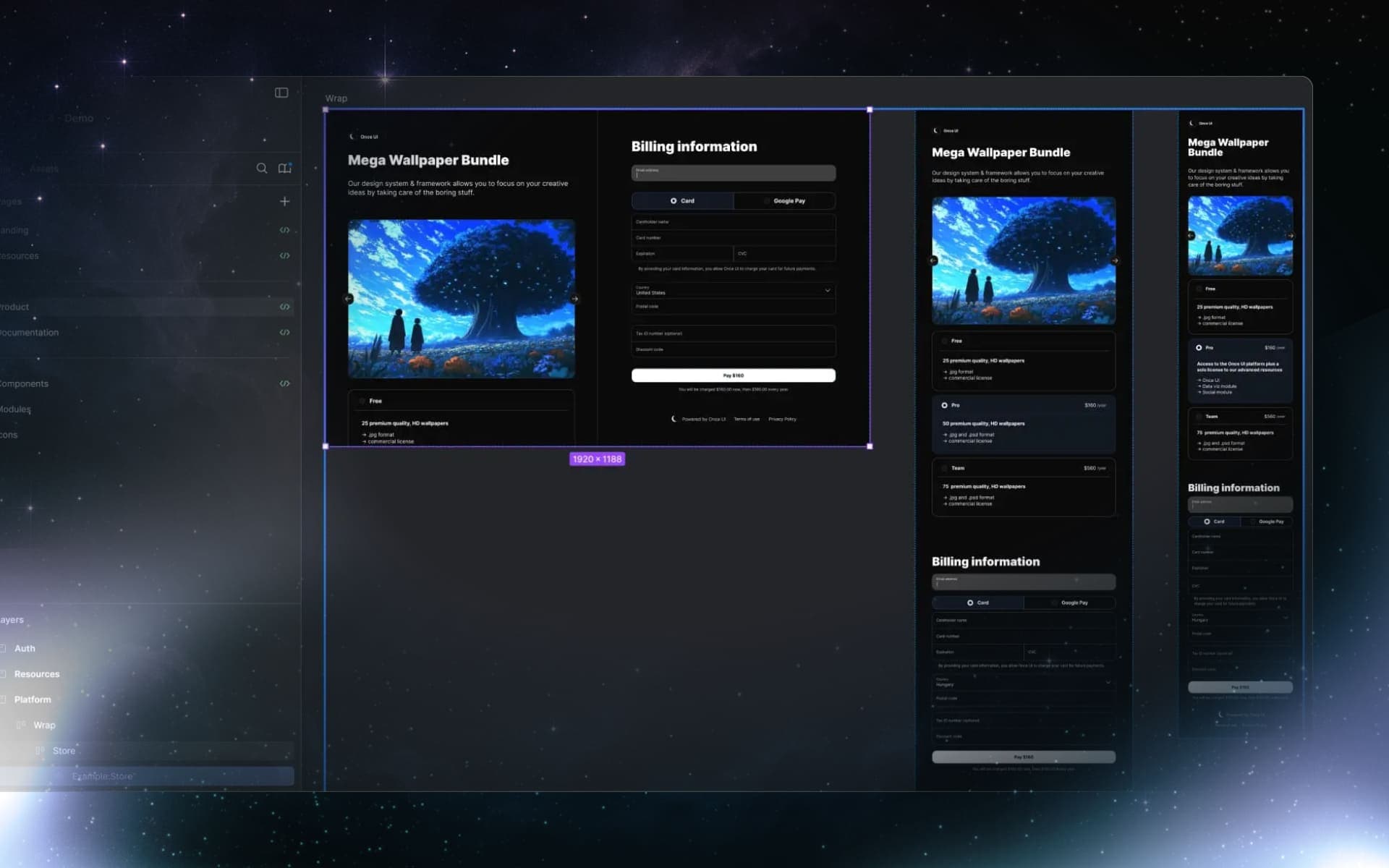Click code icon on Components row
This screenshot has width=1389, height=868.
(285, 383)
